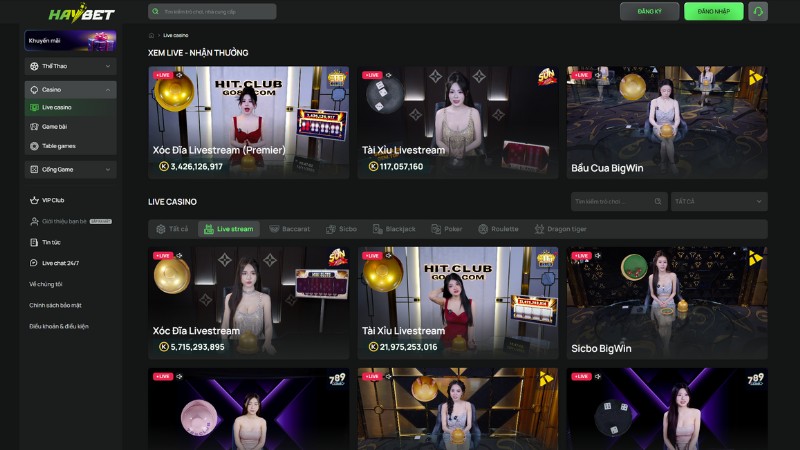Click the Table games sidebar item
This screenshot has height=450, width=800.
(70, 146)
